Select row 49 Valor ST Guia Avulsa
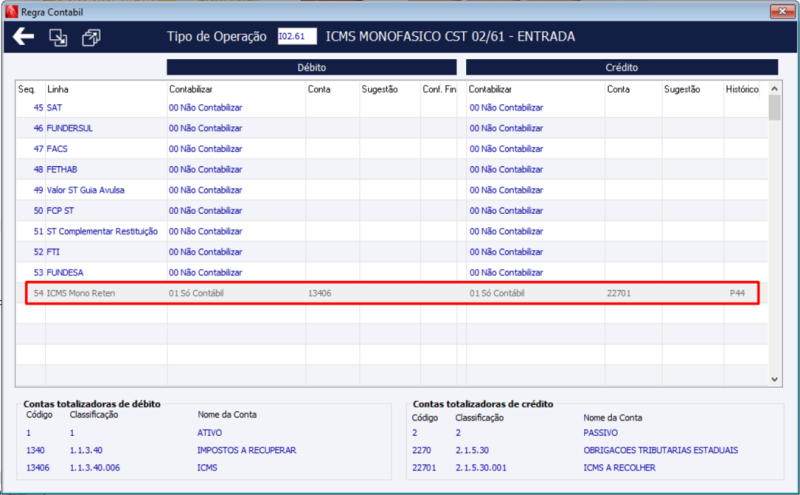Viewport: 800px width, 495px height. click(x=391, y=190)
